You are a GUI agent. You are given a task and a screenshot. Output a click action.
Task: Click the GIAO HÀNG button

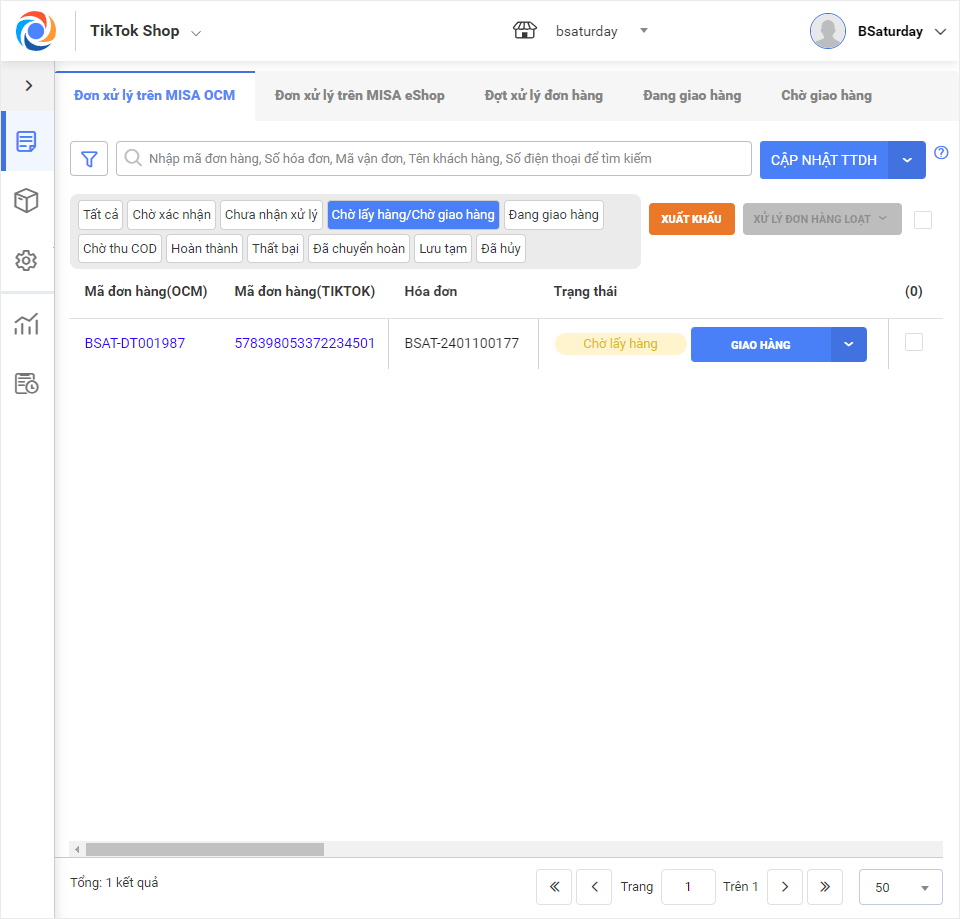761,344
